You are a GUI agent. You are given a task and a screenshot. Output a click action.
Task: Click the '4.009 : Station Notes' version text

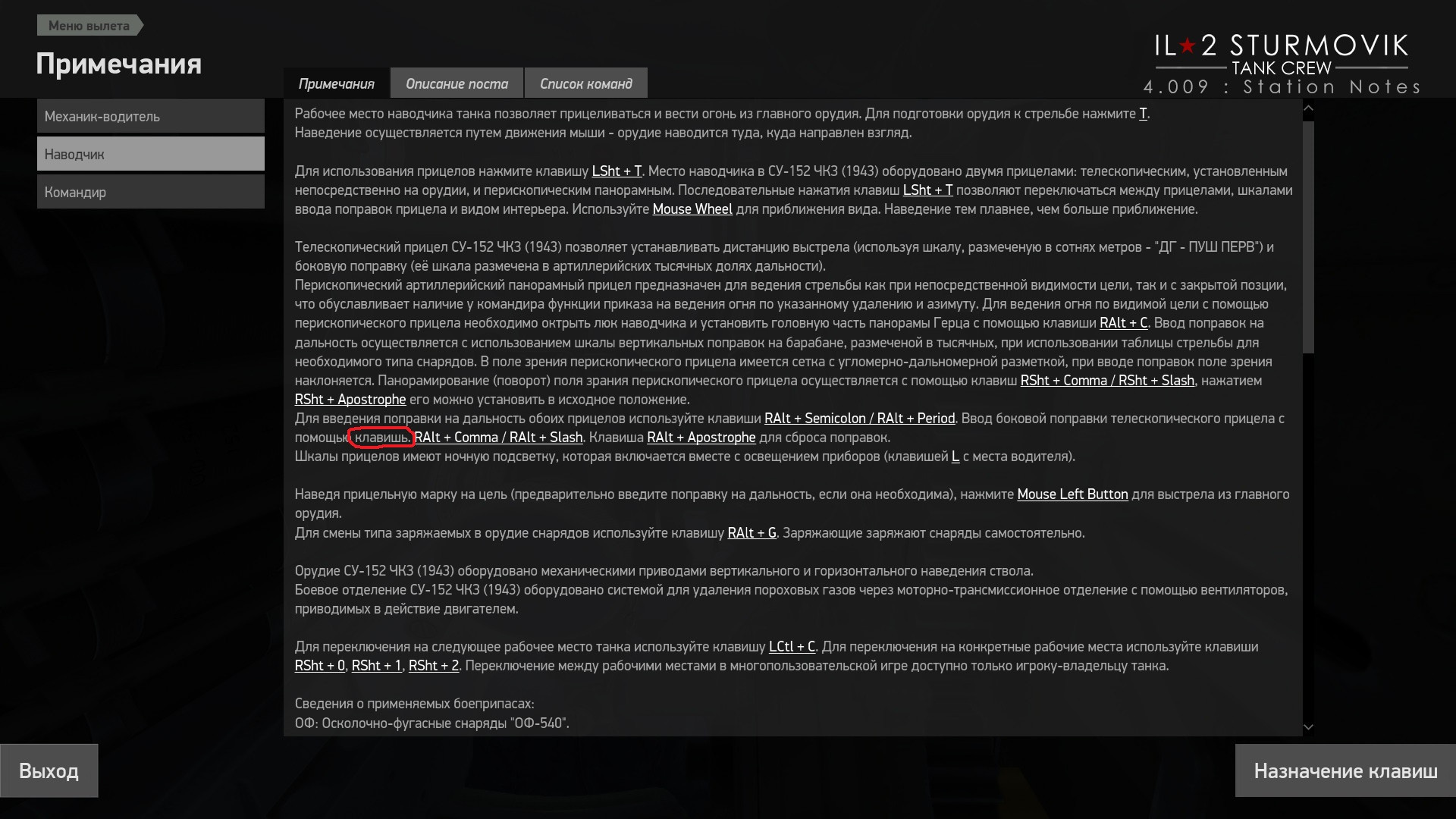(x=1282, y=87)
